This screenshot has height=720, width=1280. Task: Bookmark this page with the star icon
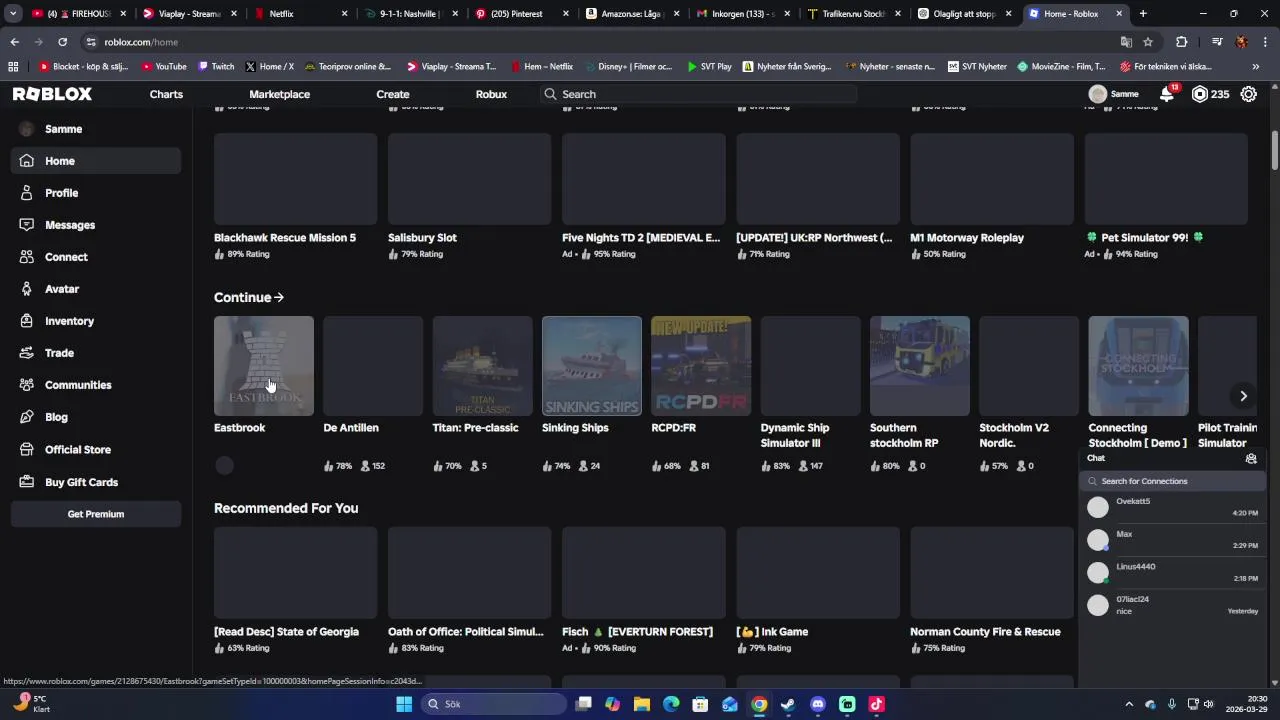click(x=1148, y=42)
